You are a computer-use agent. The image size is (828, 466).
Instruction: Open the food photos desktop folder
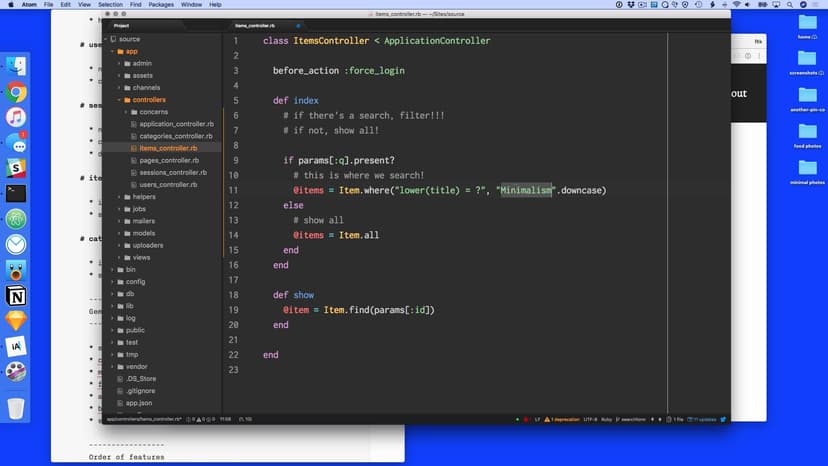807,134
